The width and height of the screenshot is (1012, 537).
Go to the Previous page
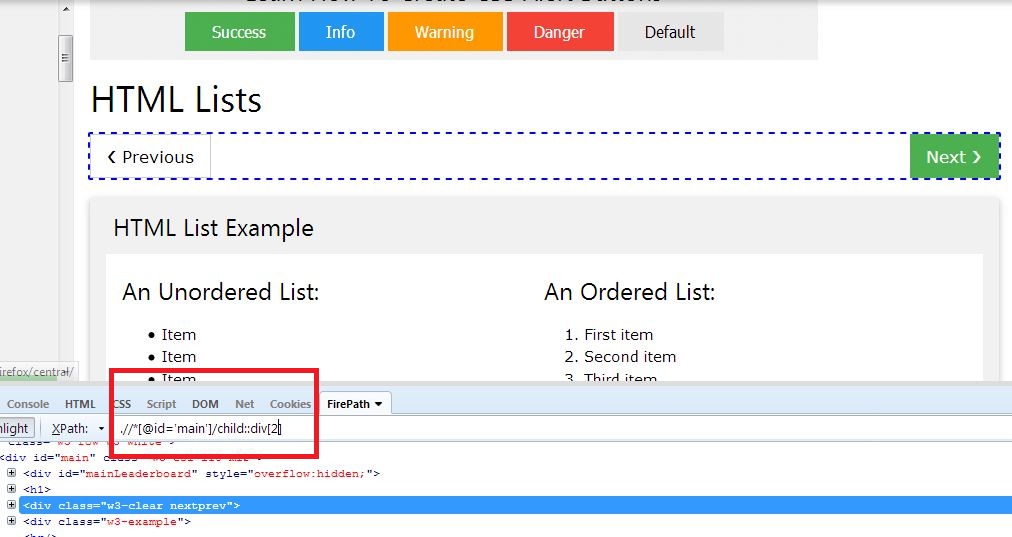(150, 156)
